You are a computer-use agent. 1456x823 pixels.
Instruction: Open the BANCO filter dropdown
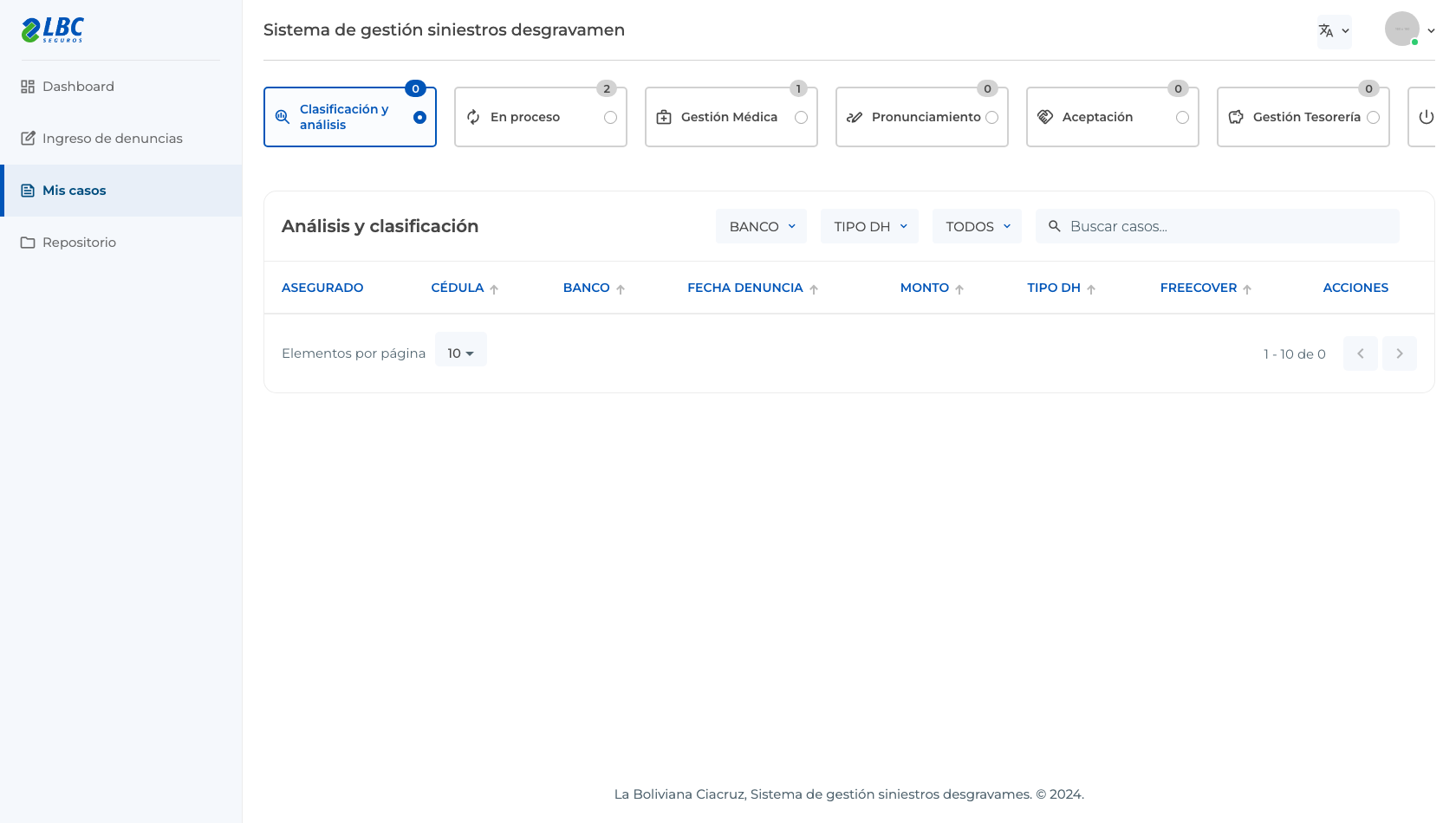(761, 226)
